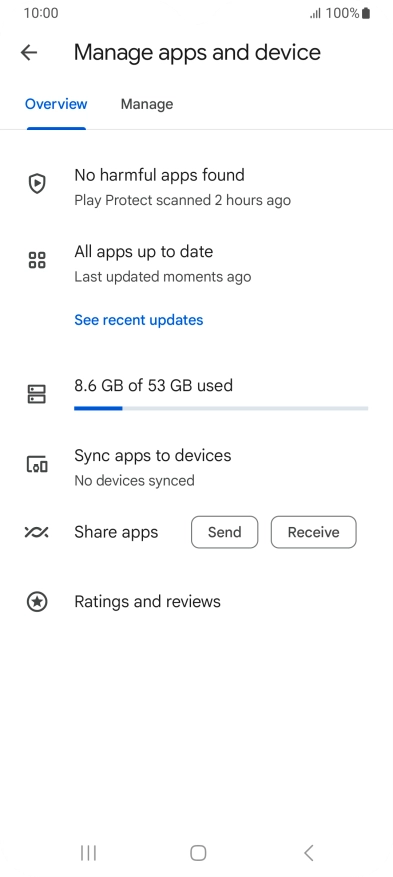Tap the Android home navigation button
The image size is (393, 877).
(x=198, y=853)
